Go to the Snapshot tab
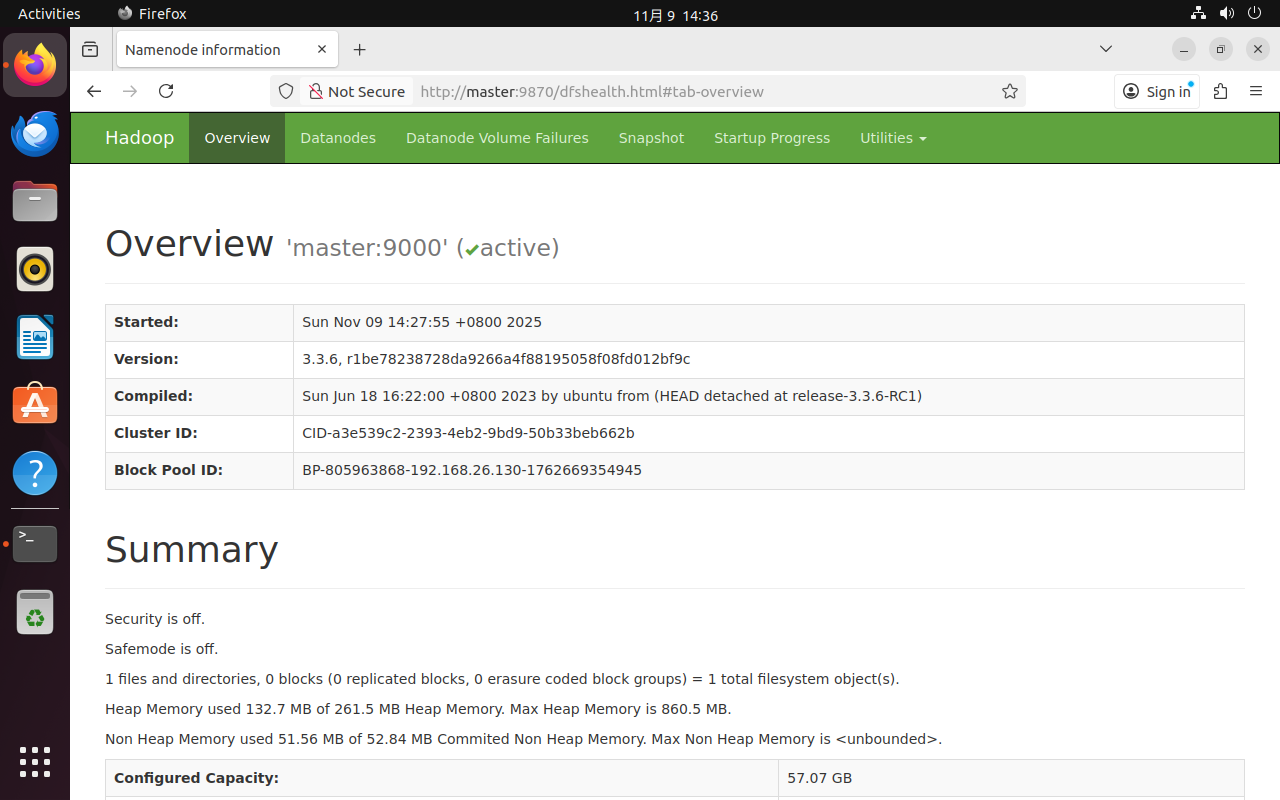 tap(651, 138)
